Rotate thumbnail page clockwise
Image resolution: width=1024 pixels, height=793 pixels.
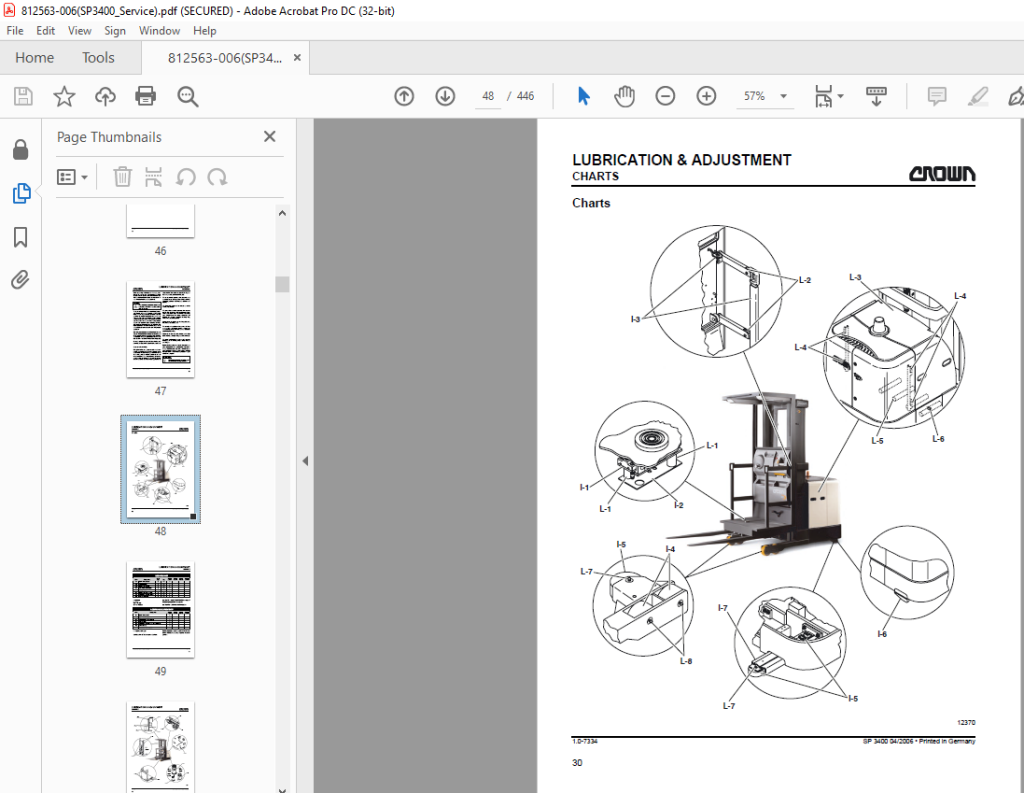click(x=217, y=177)
